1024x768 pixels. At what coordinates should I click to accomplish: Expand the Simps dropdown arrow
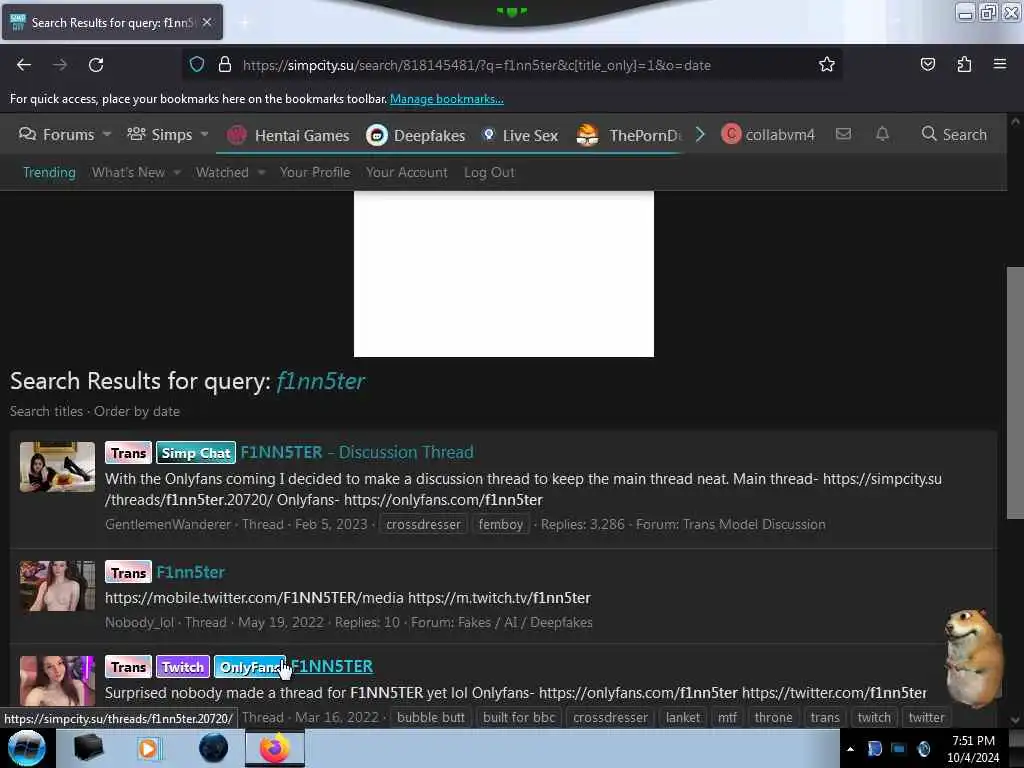[204, 134]
